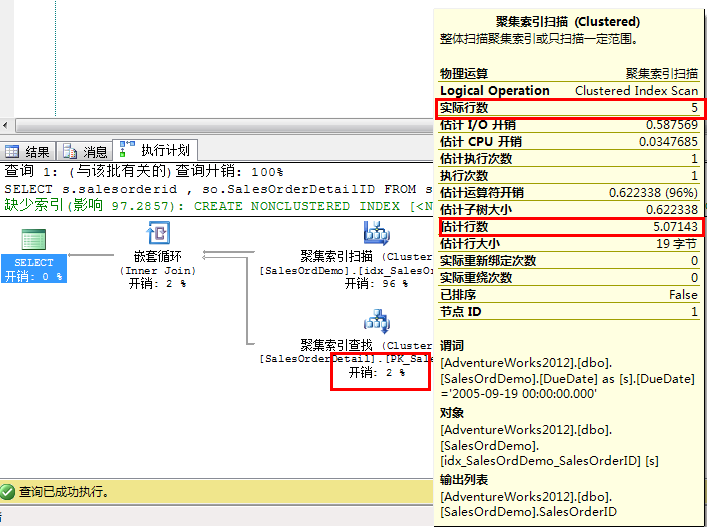Click the 输出列表 section heading

pyautogui.click(x=464, y=480)
